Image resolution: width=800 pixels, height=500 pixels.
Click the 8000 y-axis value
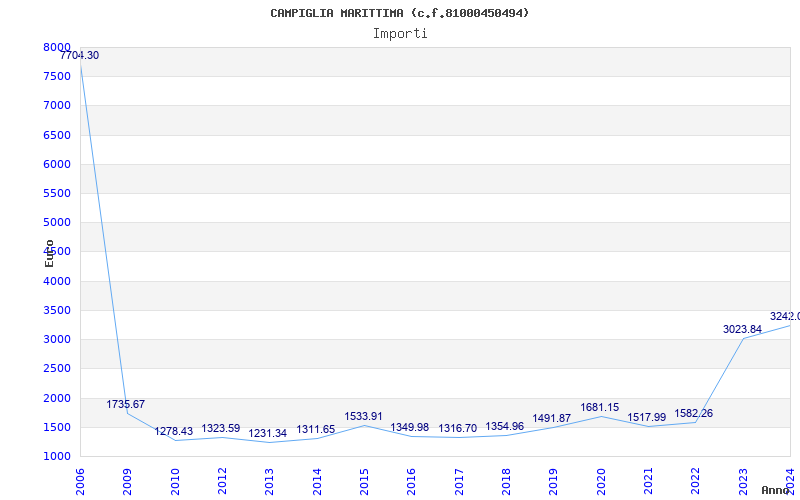coord(57,47)
